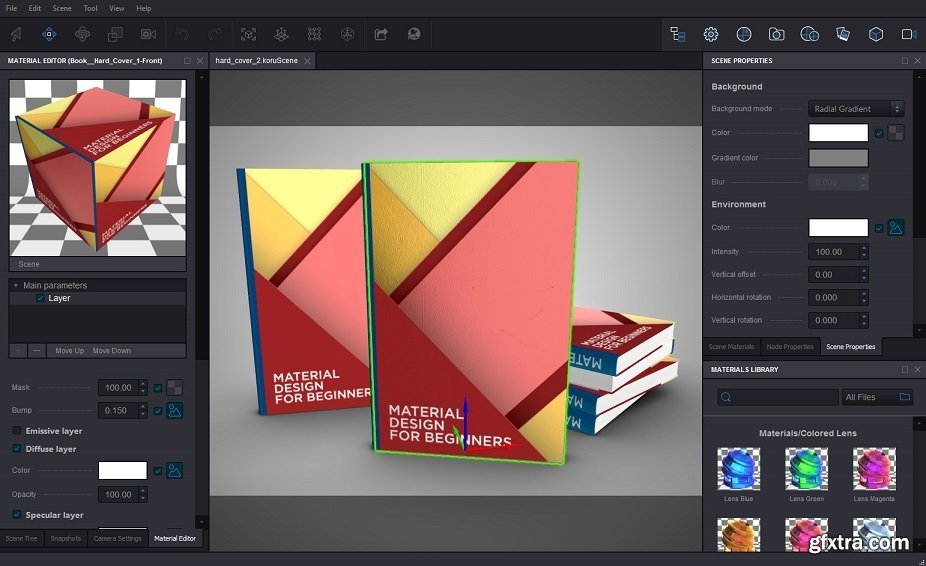Click the scene tree icon in top-right toolbar
The image size is (926, 566).
point(678,34)
